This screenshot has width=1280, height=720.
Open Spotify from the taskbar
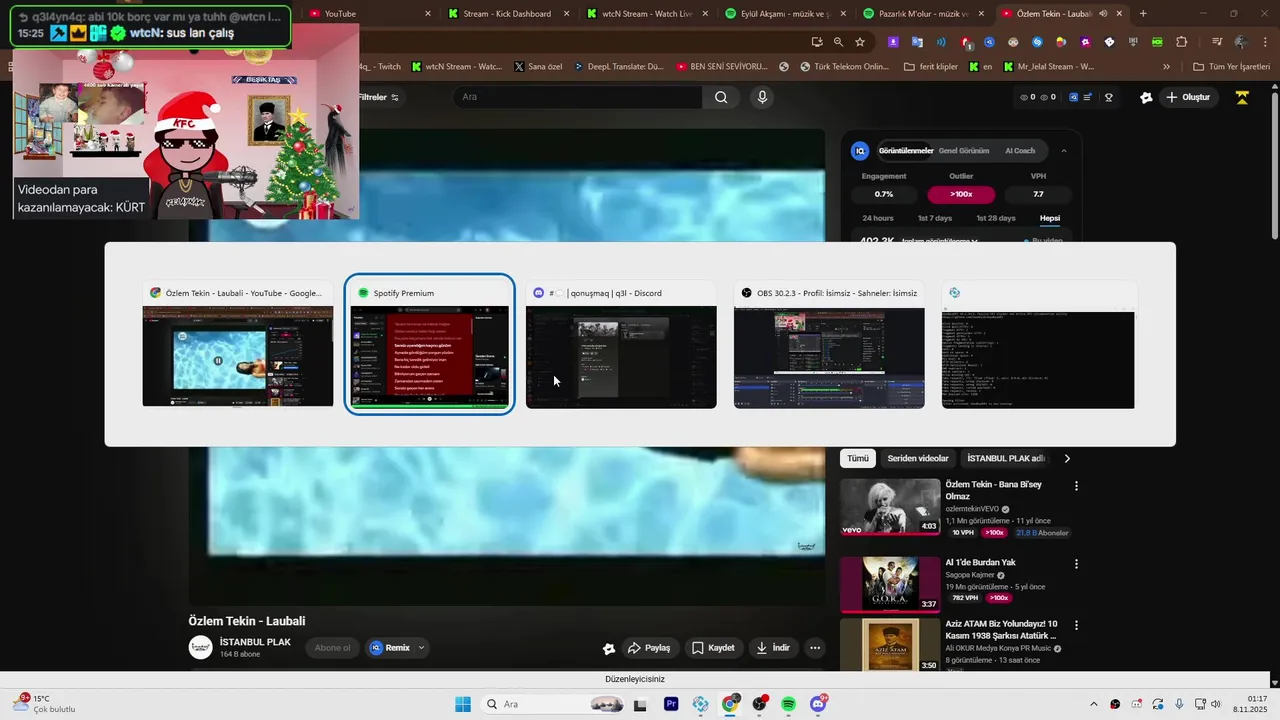[788, 704]
